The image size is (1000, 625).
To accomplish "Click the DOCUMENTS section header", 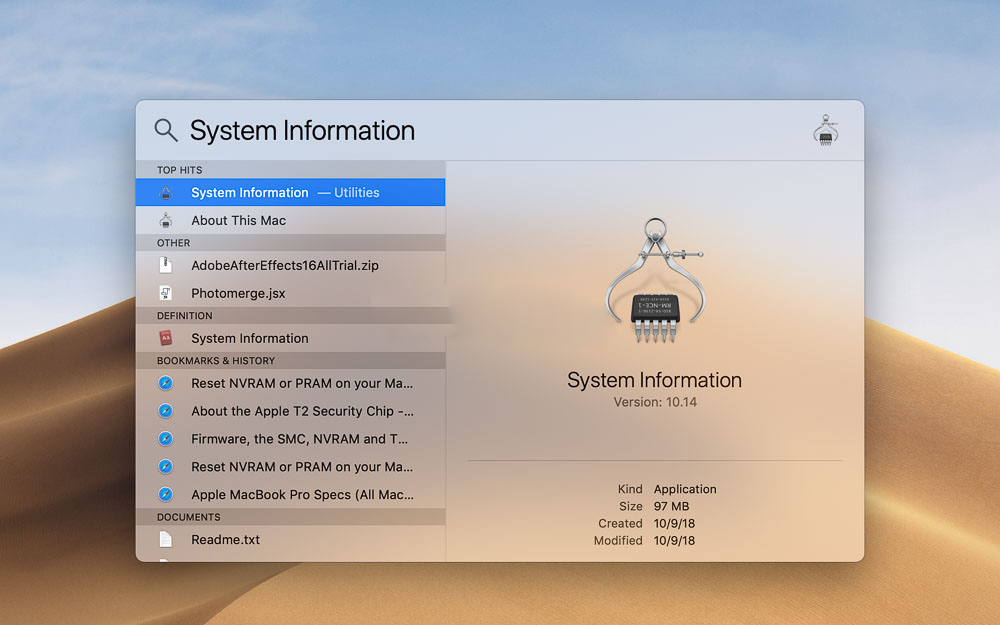I will coord(189,517).
